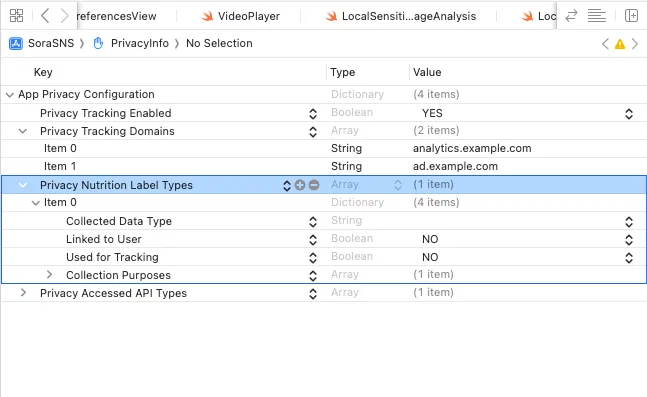Select the Collection Purposes key
The width and height of the screenshot is (647, 397).
coord(118,275)
